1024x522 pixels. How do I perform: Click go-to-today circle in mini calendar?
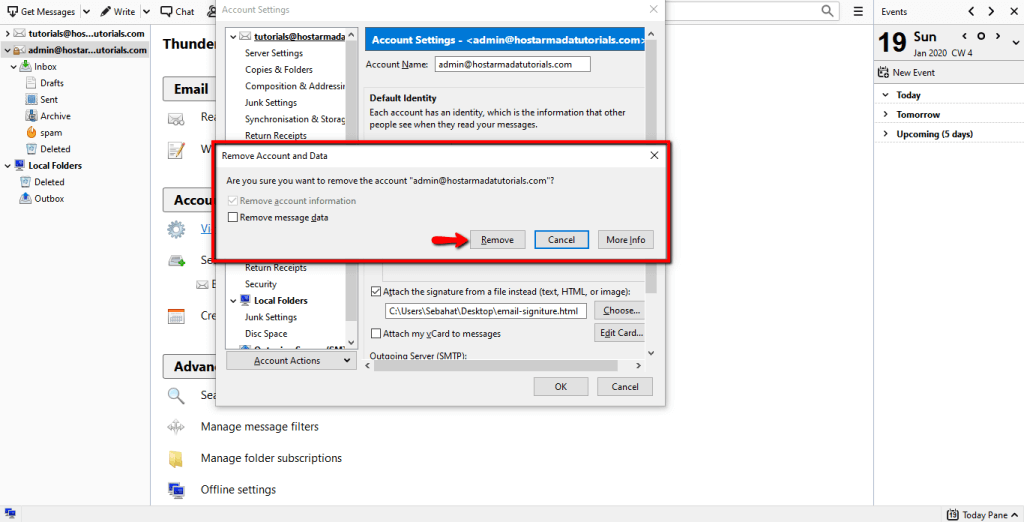[x=980, y=36]
